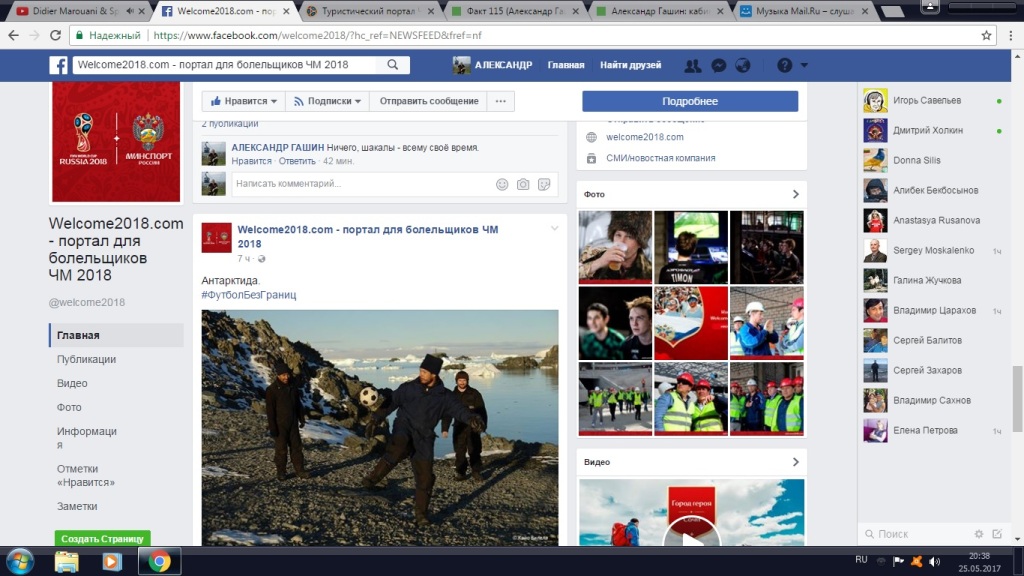Click the Chrome taskbar icon
1024x576 pixels.
click(159, 561)
